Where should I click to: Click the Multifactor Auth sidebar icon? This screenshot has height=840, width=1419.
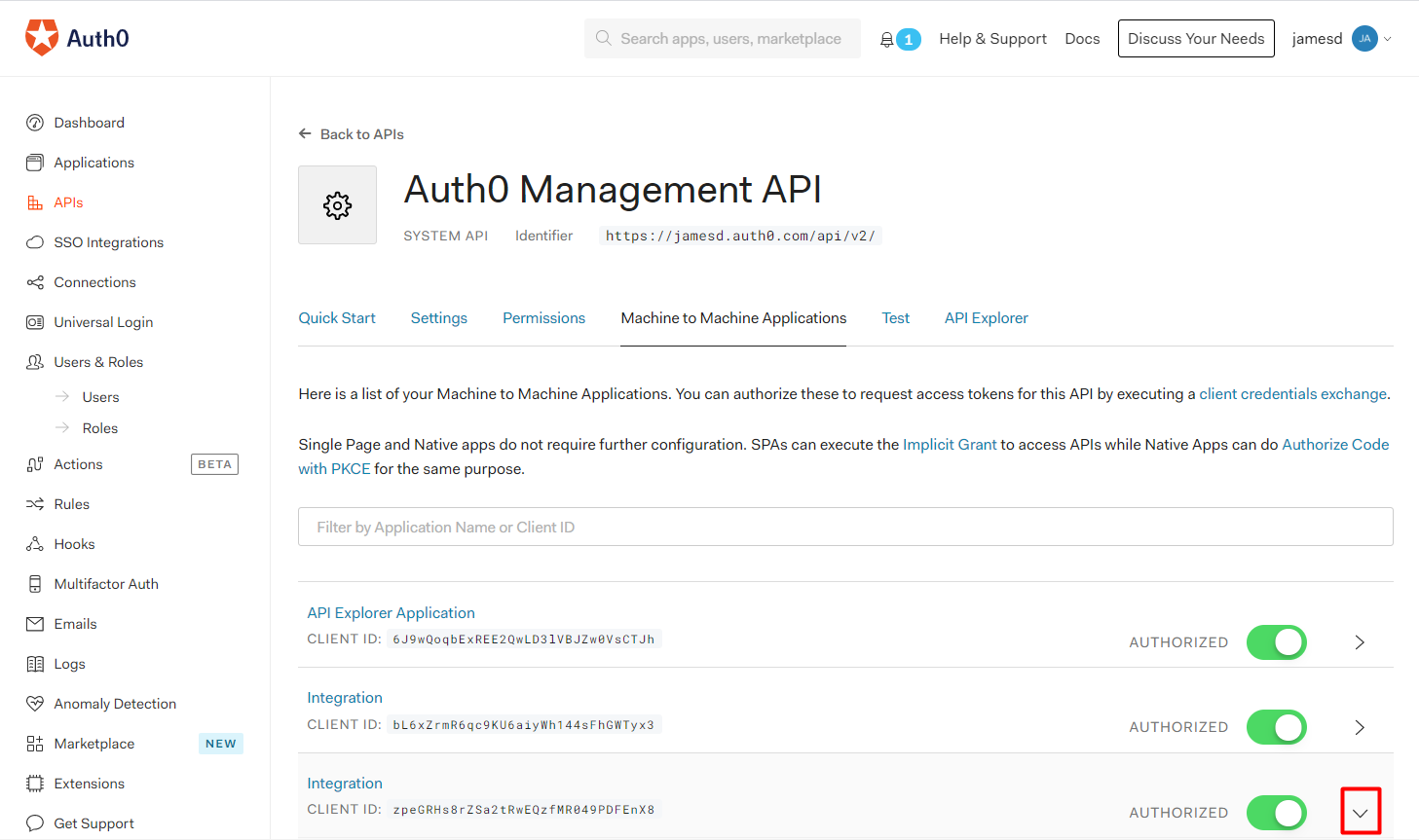tap(35, 584)
